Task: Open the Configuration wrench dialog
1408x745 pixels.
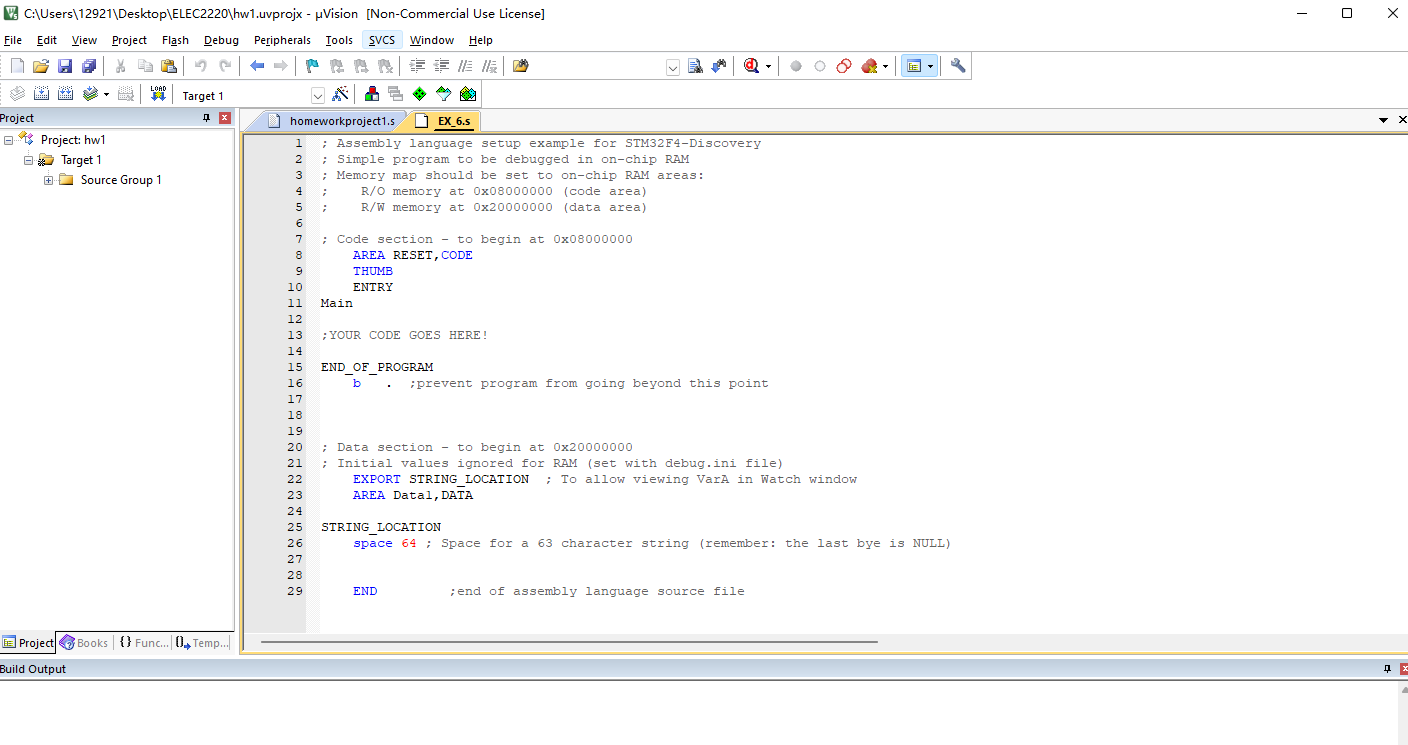Action: pyautogui.click(x=957, y=66)
